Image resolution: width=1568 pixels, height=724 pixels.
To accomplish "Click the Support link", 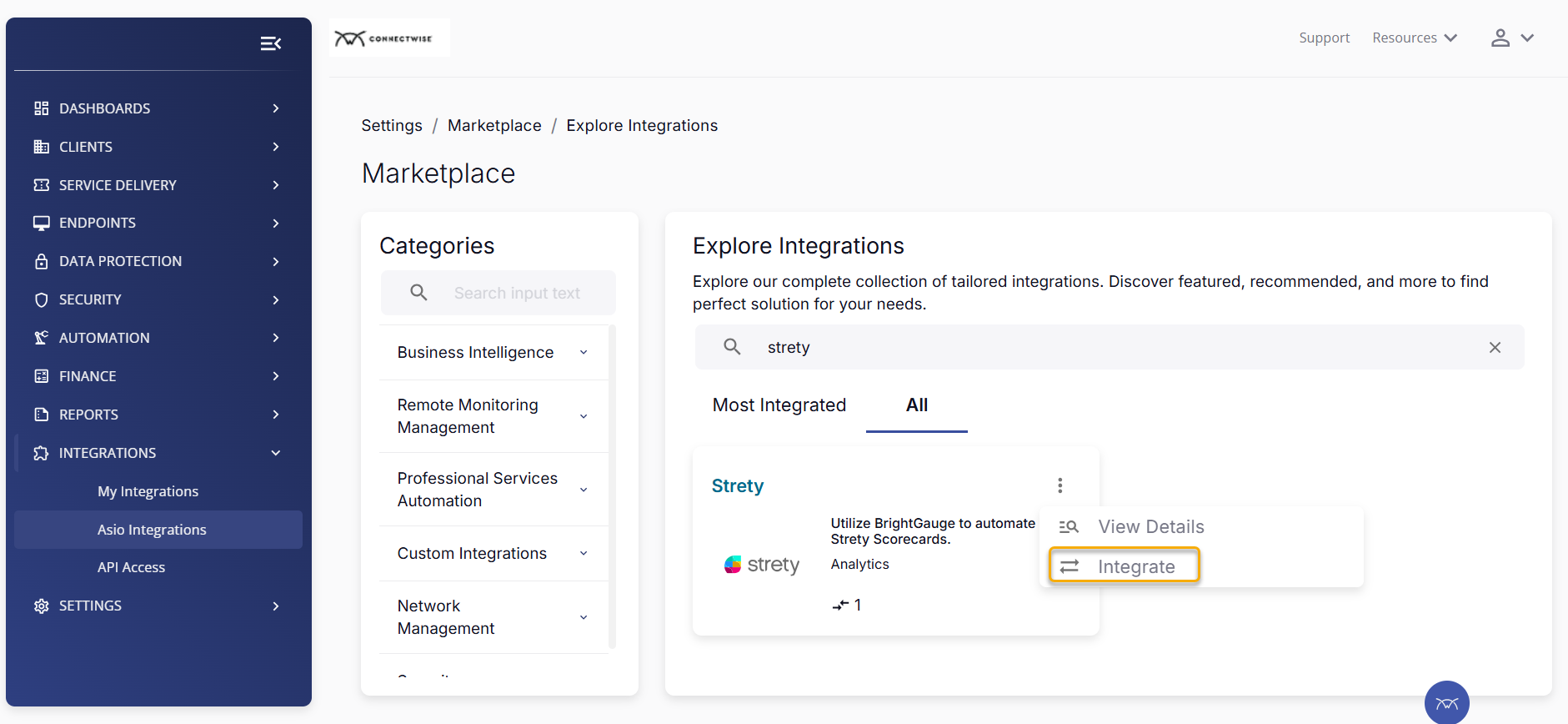I will pyautogui.click(x=1324, y=38).
